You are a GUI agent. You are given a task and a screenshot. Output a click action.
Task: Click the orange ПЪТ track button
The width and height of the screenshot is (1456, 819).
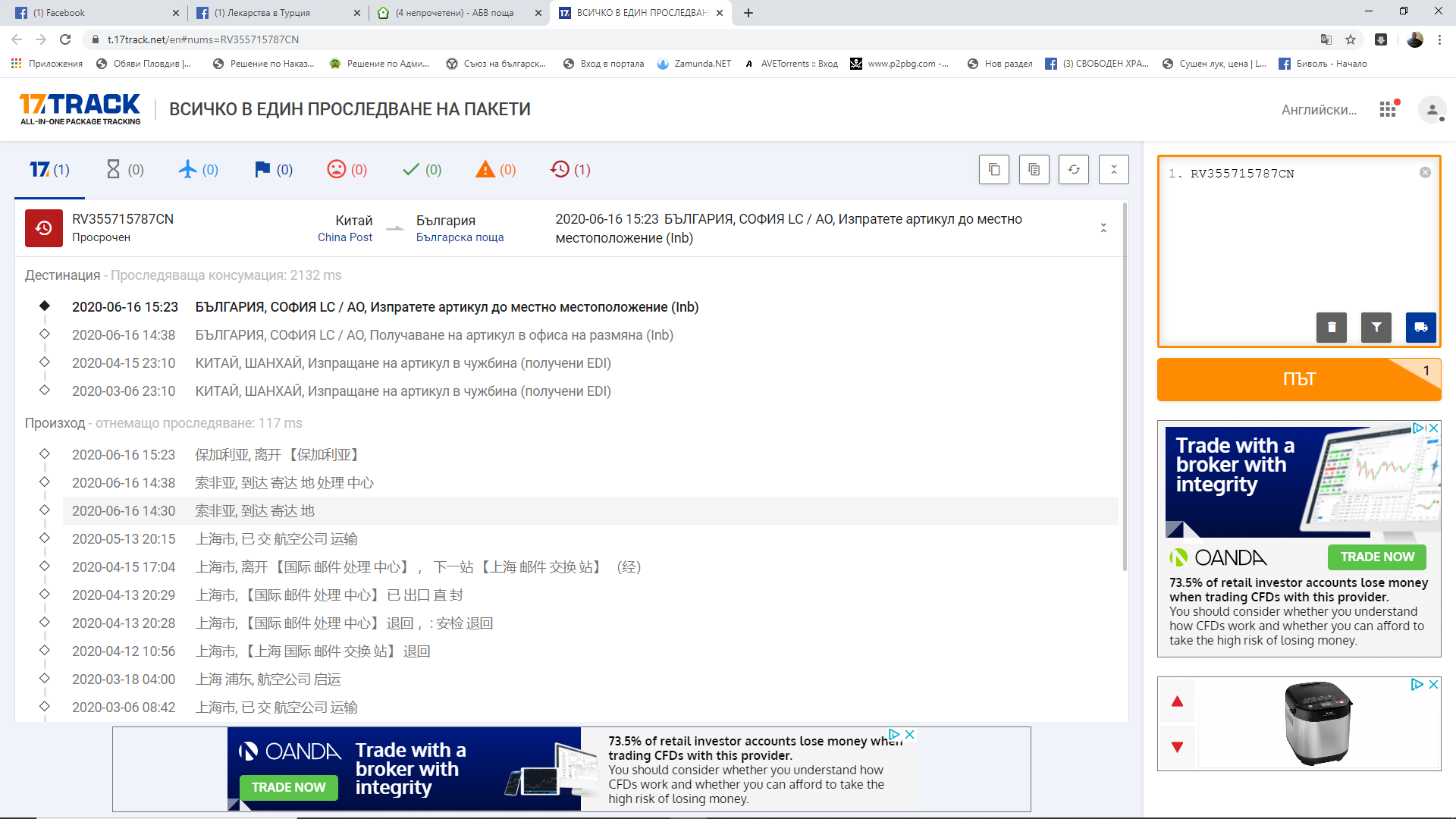point(1298,379)
